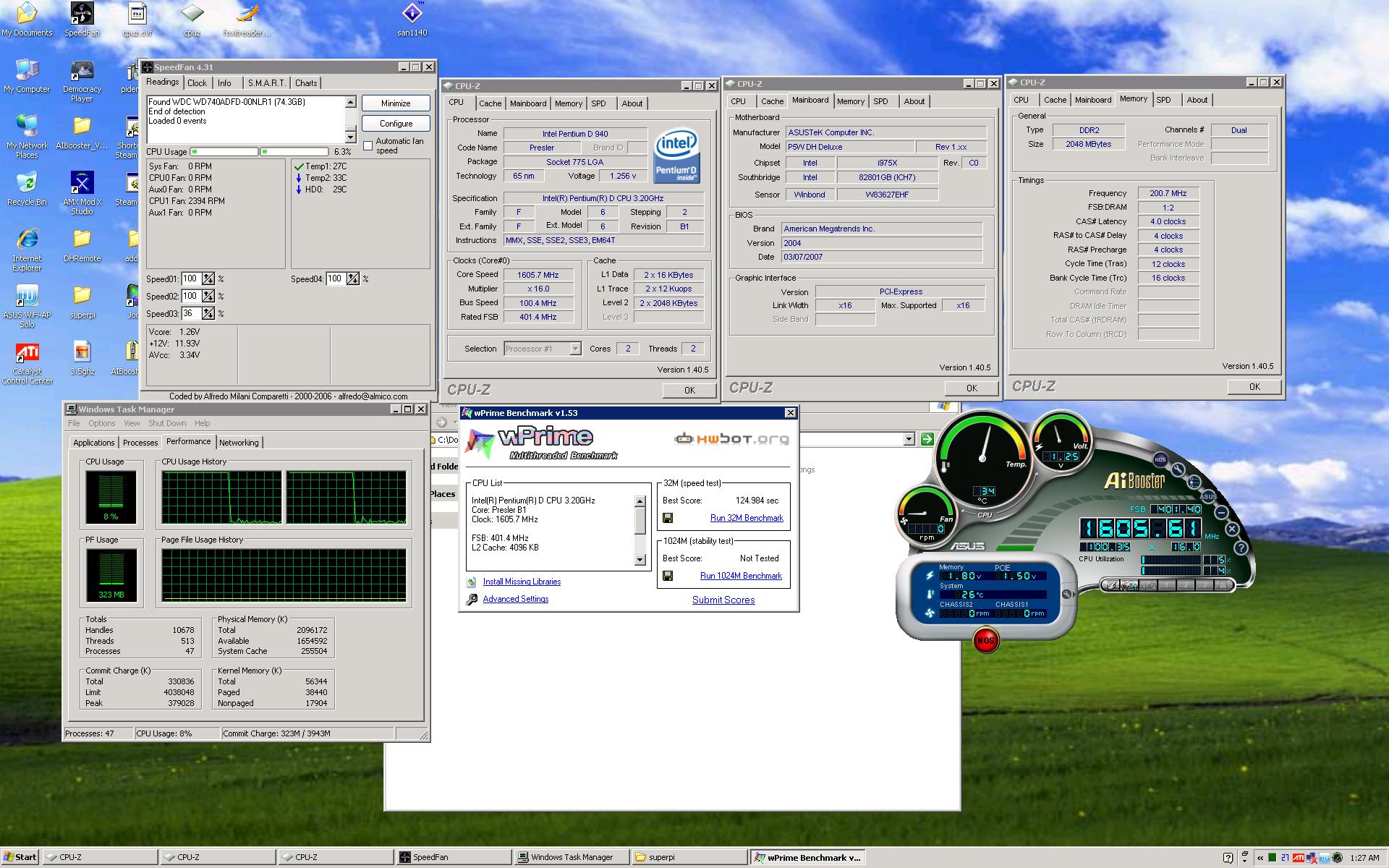Viewport: 1389px width, 868px height.
Task: Open Cache tab in first CPU-Z window
Action: point(490,103)
